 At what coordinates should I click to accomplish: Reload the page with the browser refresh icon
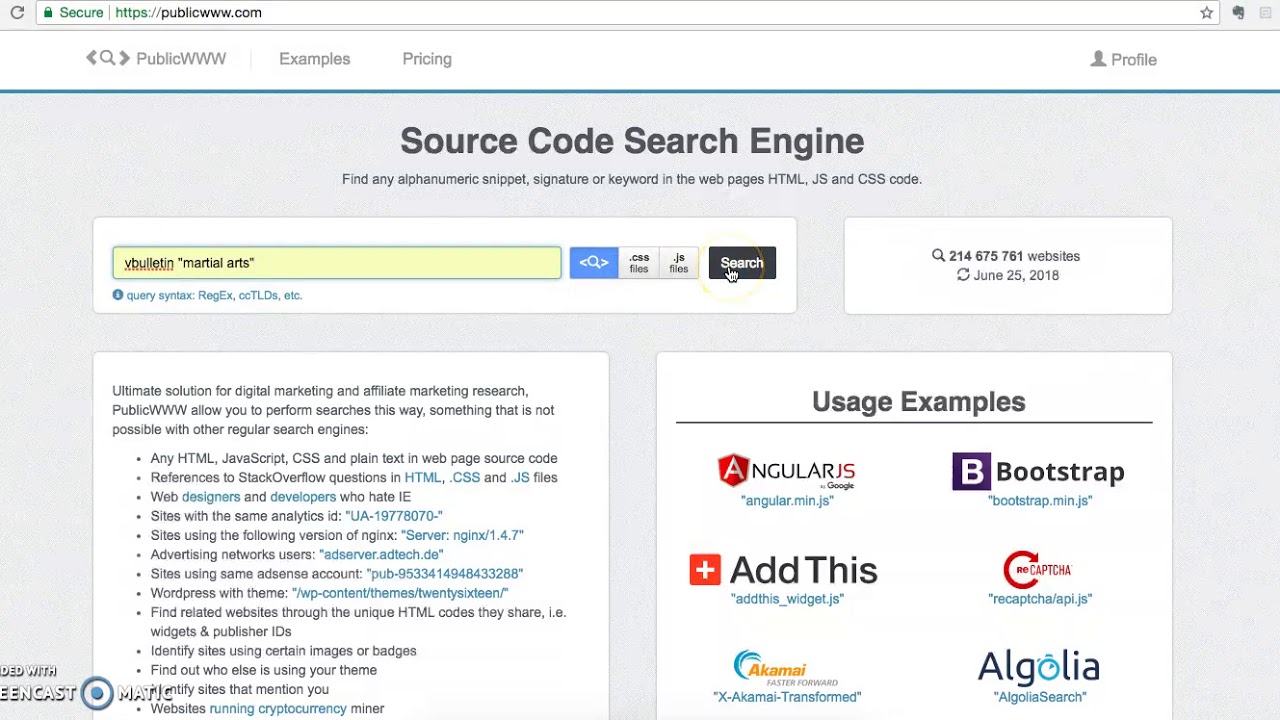click(17, 13)
